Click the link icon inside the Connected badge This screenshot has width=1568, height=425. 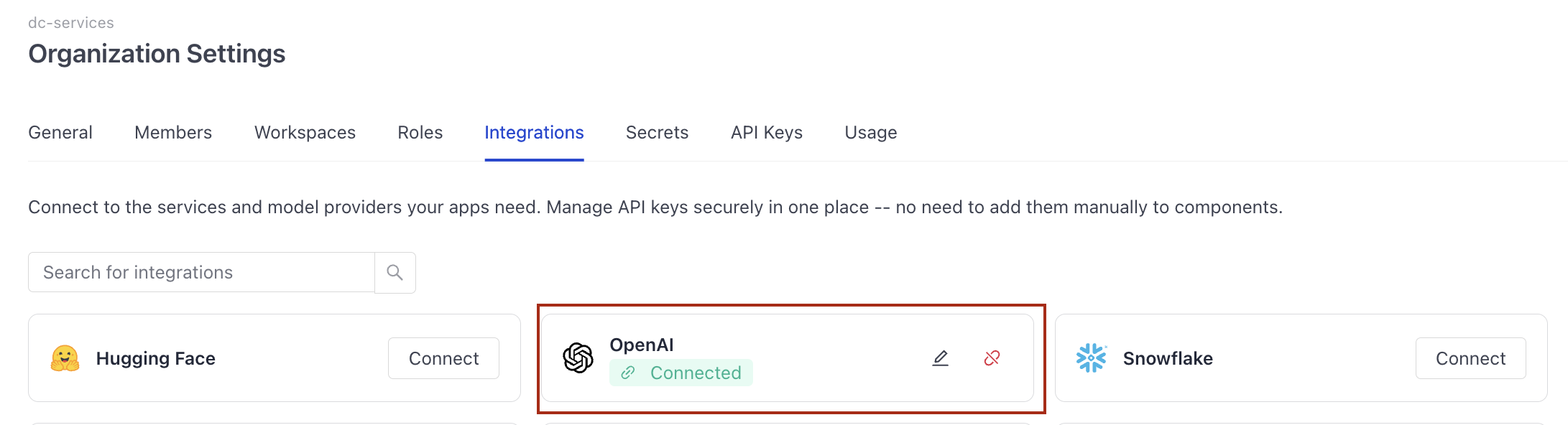pos(629,373)
